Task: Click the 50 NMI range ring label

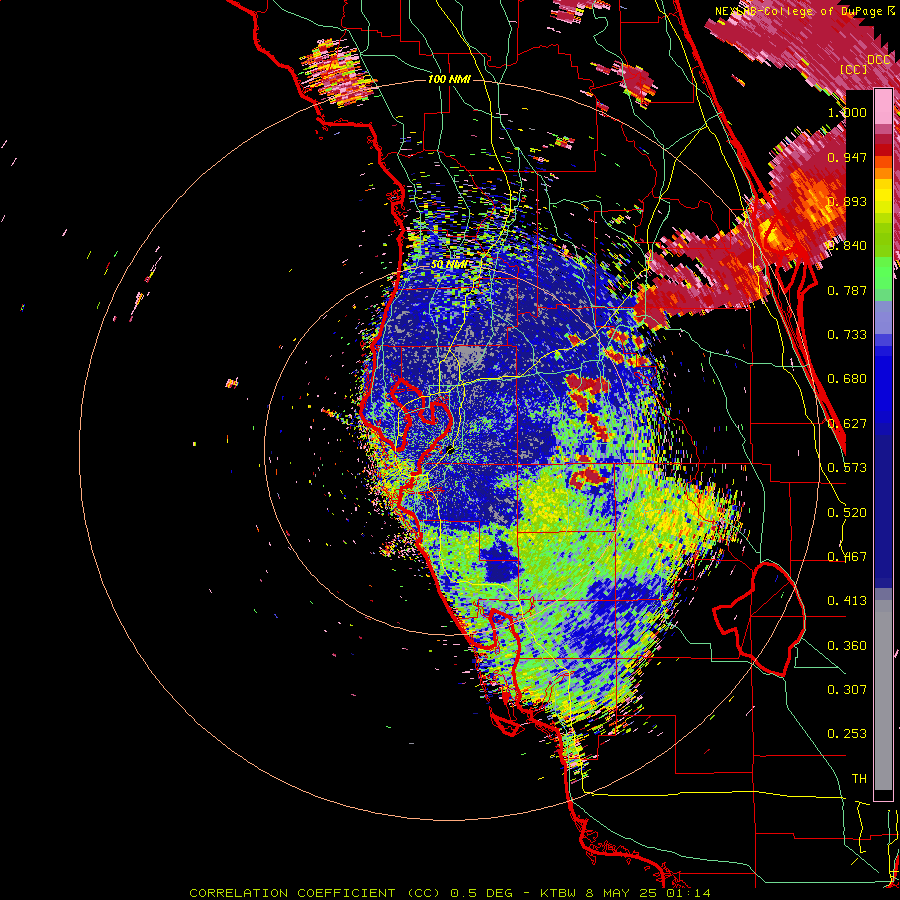Action: (449, 265)
